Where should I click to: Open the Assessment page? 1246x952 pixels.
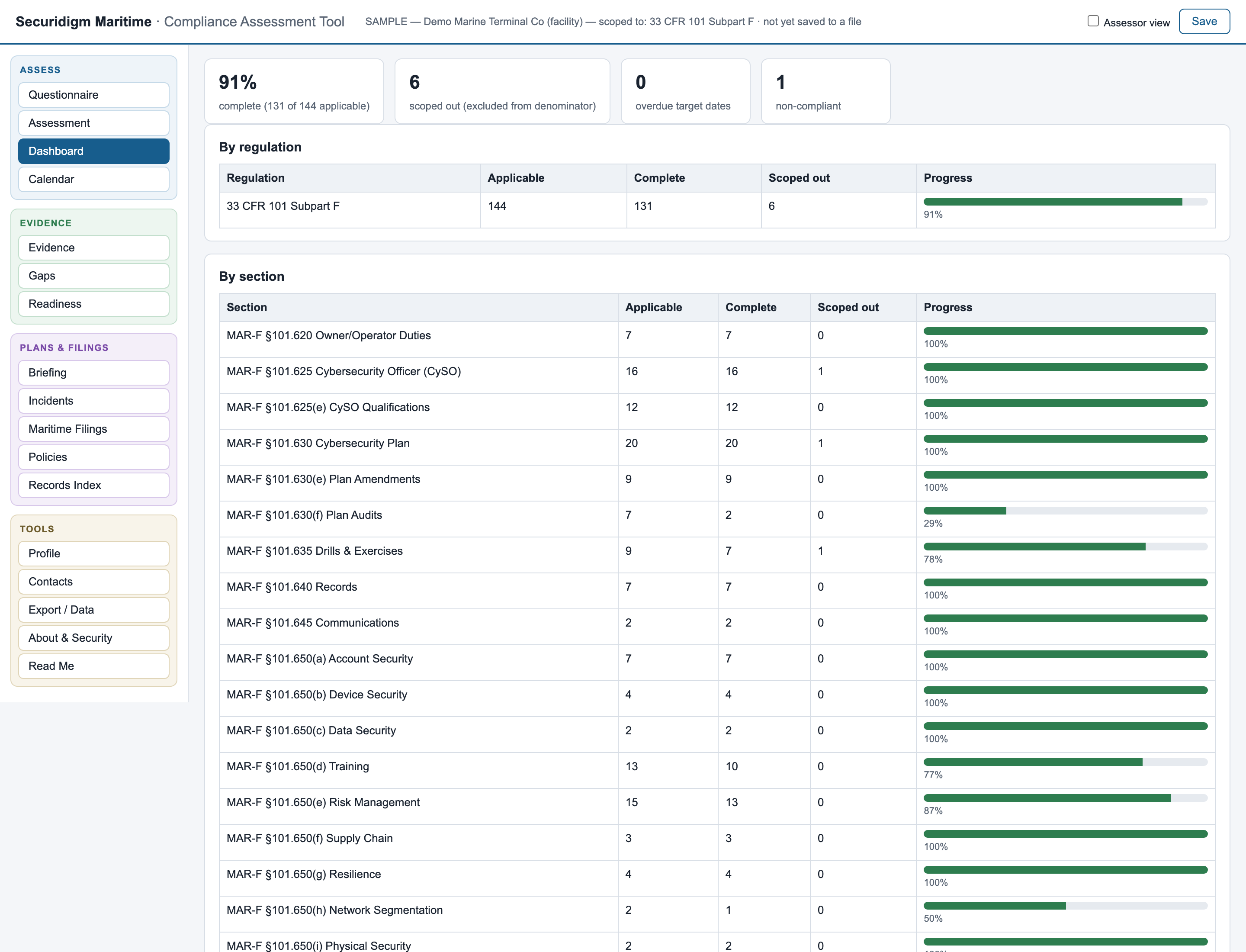[x=93, y=123]
